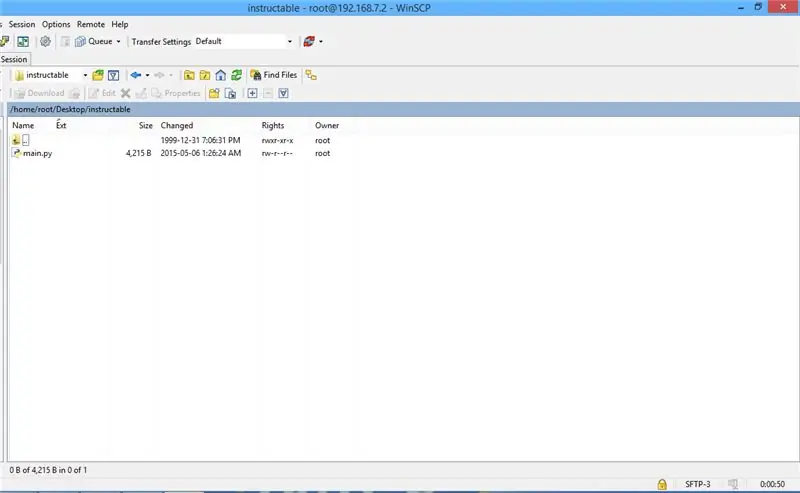800x493 pixels.
Task: Click the Properties button
Action: point(176,93)
